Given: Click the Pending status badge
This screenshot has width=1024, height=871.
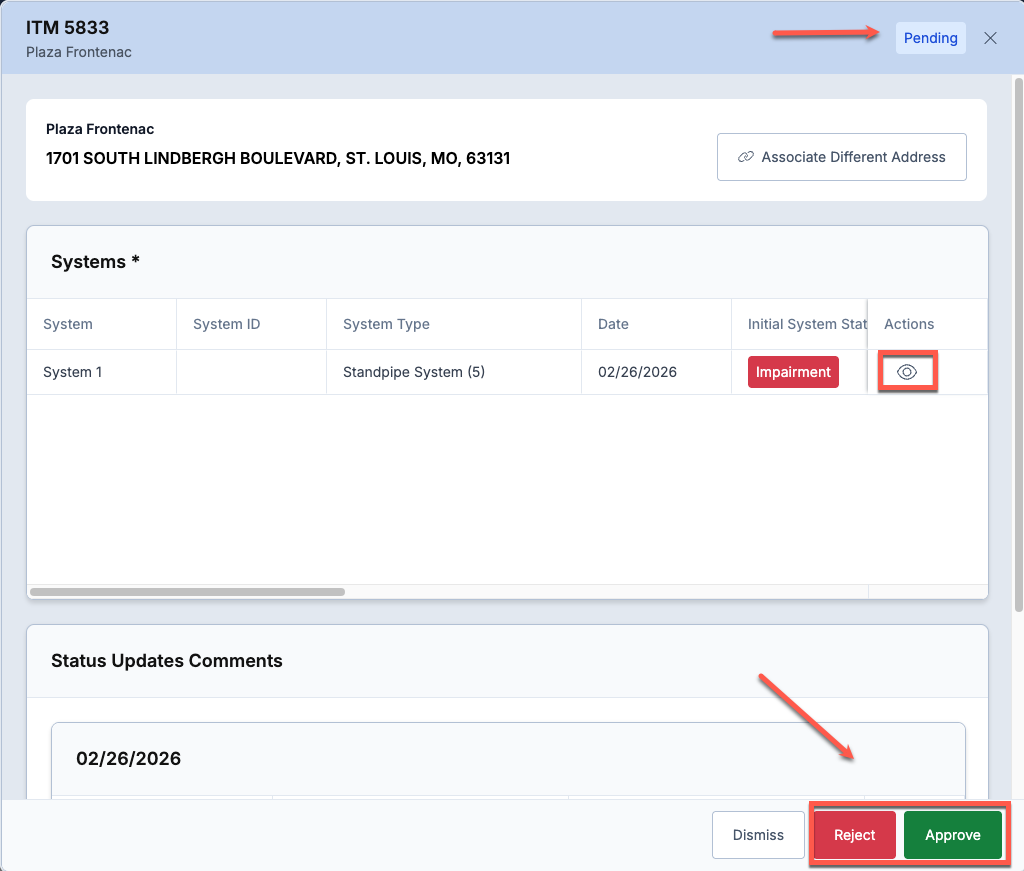Looking at the screenshot, I should 931,38.
